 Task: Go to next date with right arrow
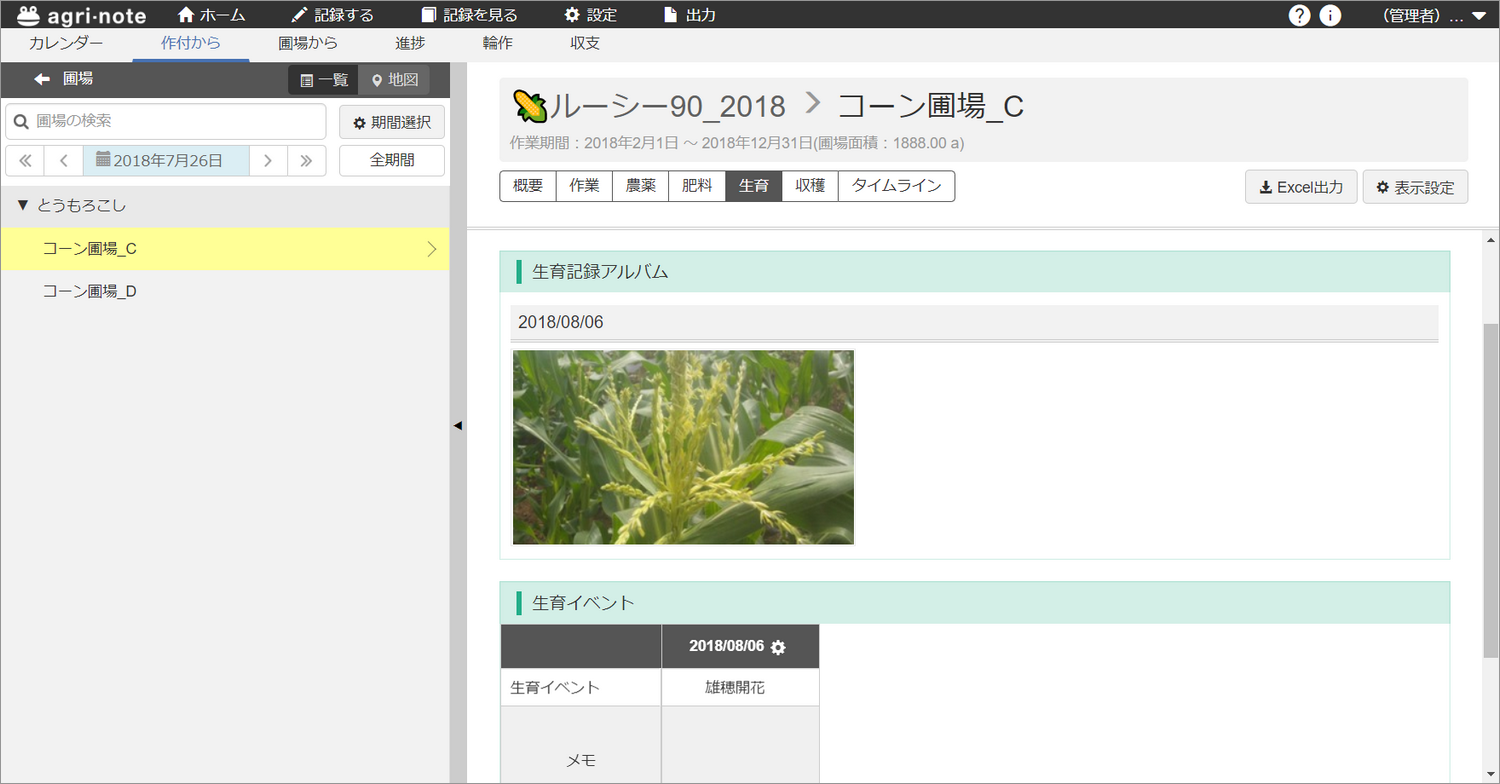pyautogui.click(x=268, y=160)
